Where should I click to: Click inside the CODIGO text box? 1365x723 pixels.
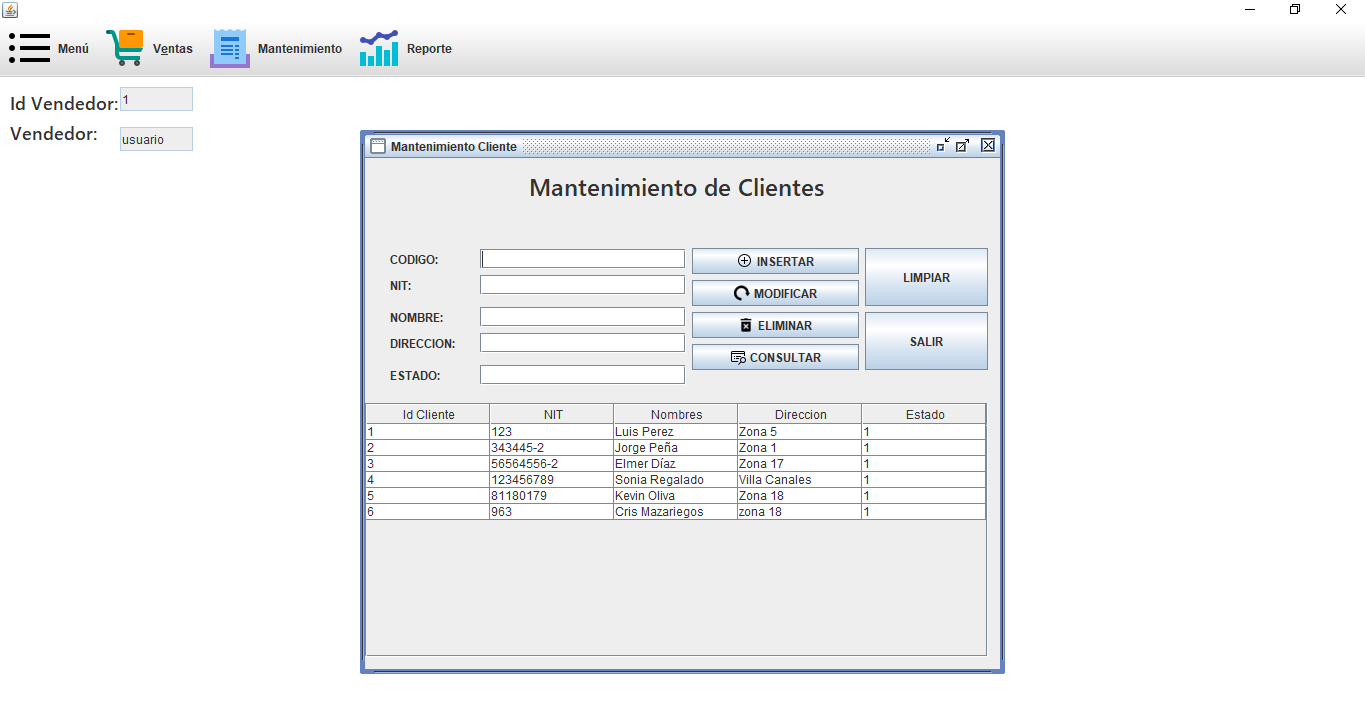tap(582, 258)
